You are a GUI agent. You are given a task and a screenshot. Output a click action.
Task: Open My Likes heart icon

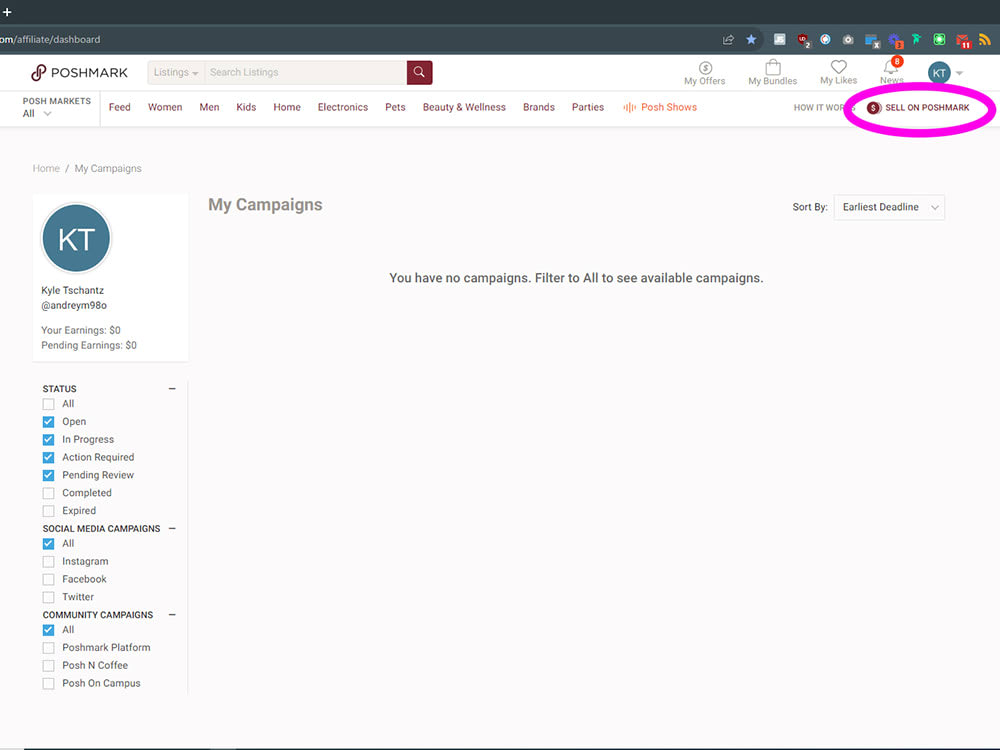(838, 73)
